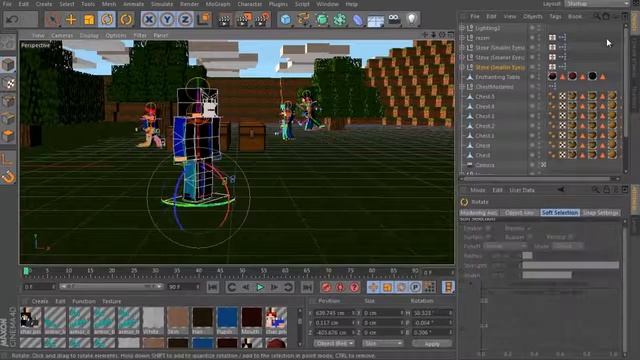Viewport: 640px width, 360px height.
Task: Open the Simulate menu
Action: pyautogui.click(x=162, y=4)
